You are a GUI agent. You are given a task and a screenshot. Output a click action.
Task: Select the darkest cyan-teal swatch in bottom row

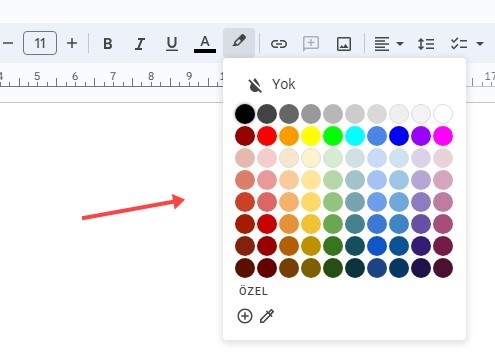click(355, 268)
